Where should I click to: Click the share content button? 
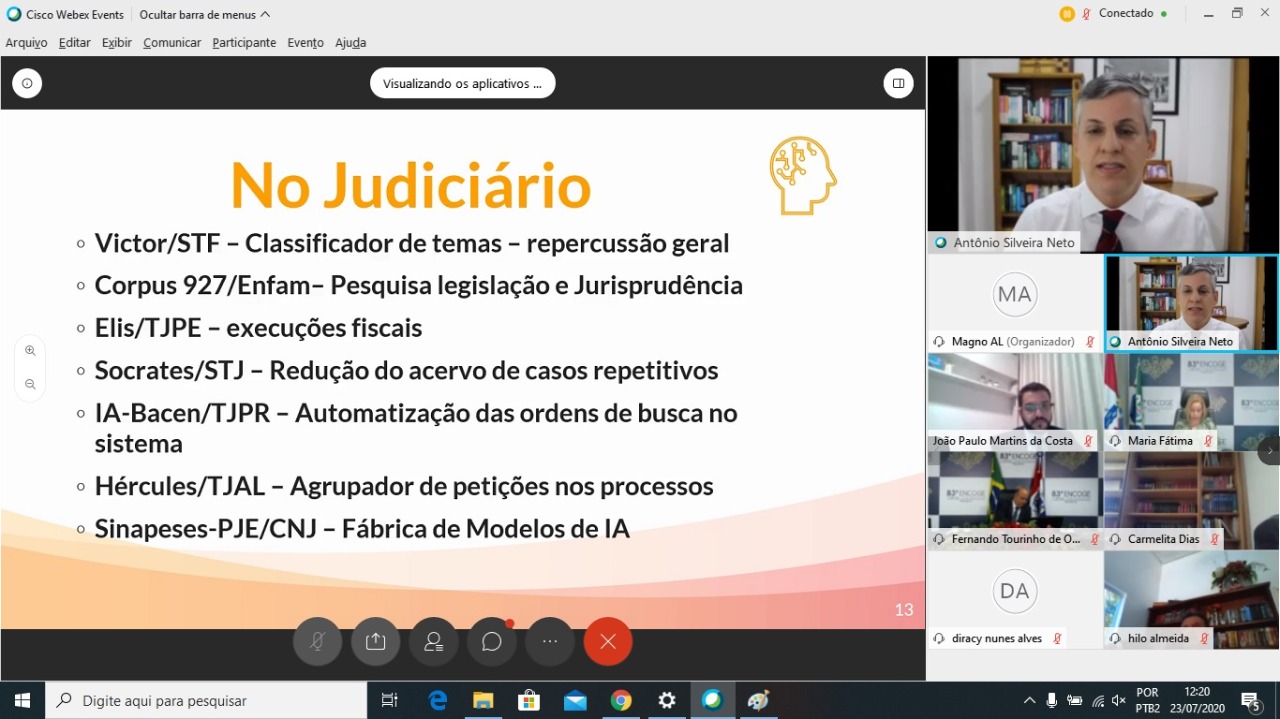coord(375,642)
